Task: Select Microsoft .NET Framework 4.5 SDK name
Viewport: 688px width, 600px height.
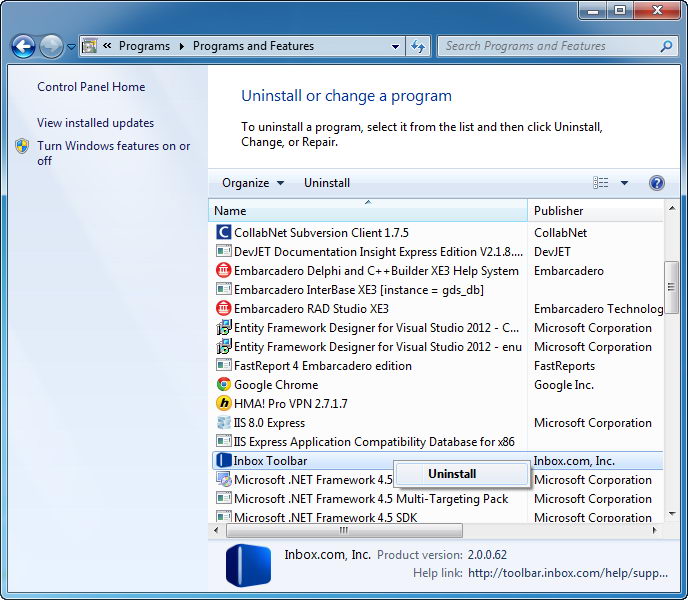Action: pyautogui.click(x=325, y=517)
